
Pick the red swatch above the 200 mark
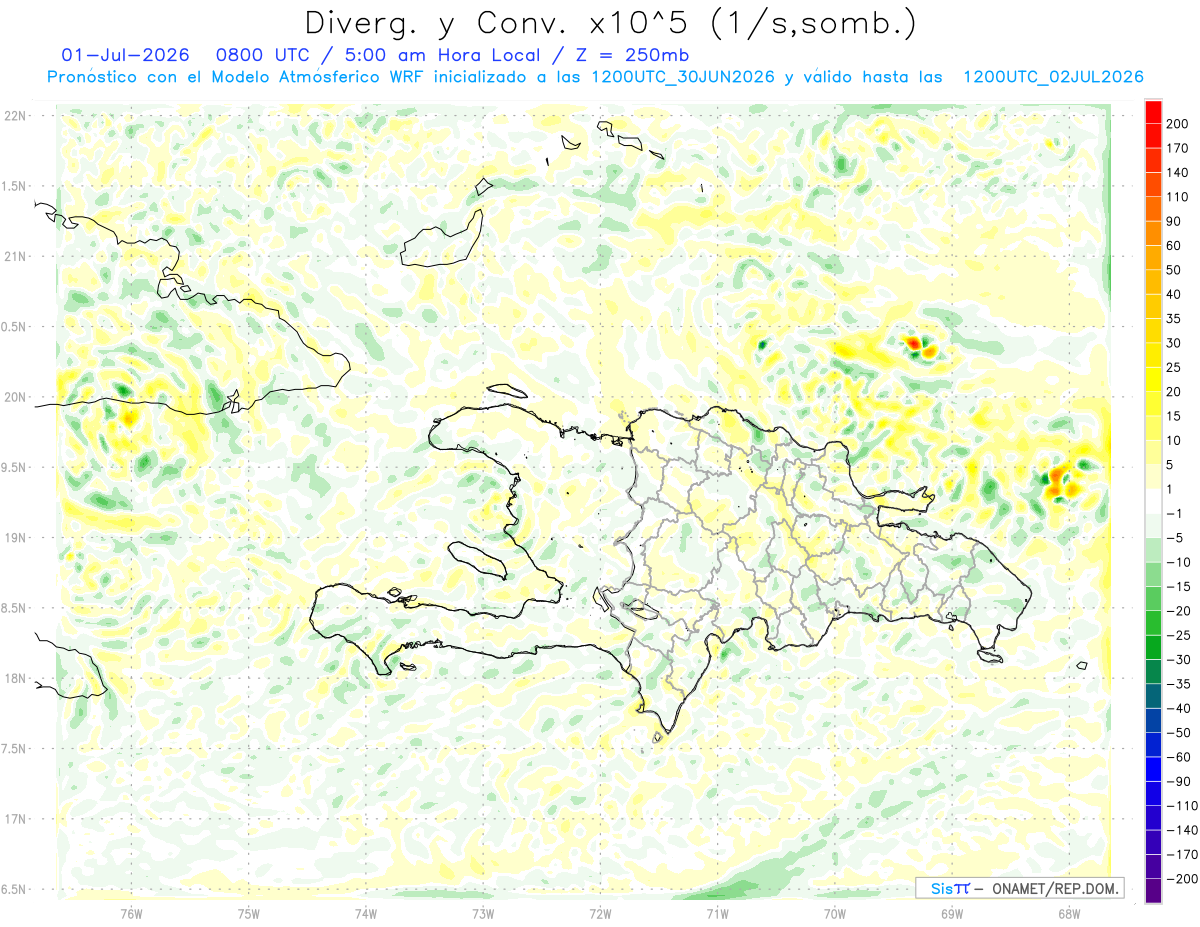(1153, 111)
